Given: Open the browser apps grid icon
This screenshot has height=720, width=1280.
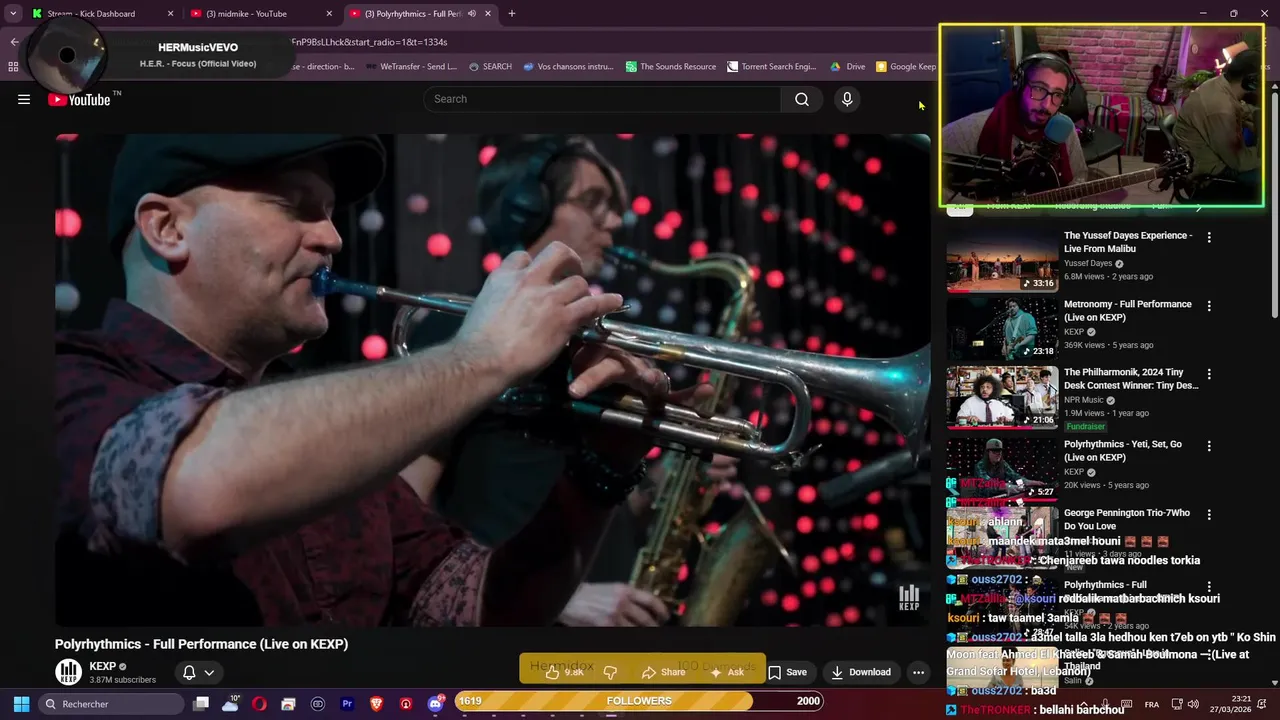Looking at the screenshot, I should click(13, 67).
